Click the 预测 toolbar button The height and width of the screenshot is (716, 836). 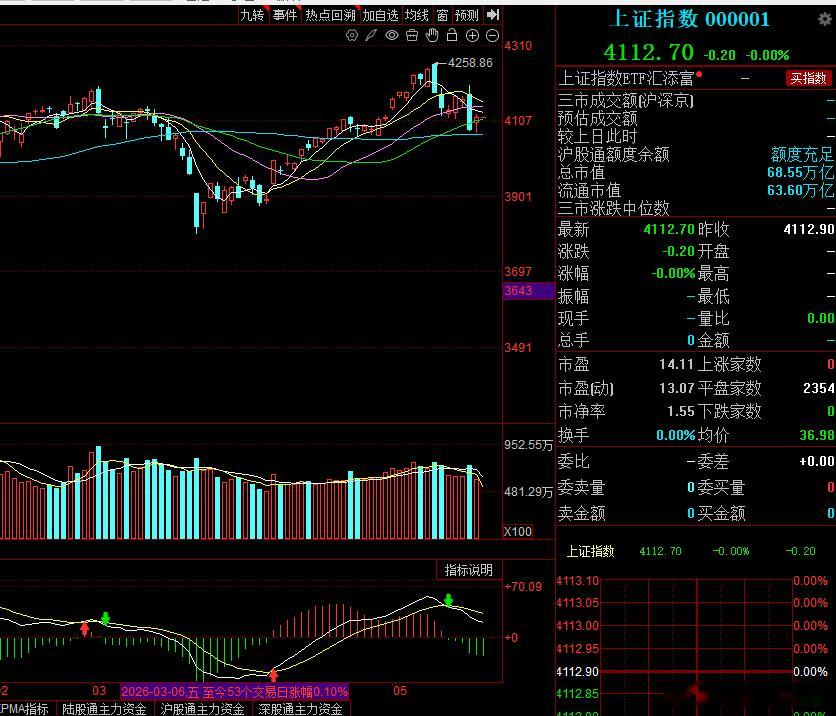click(x=467, y=15)
